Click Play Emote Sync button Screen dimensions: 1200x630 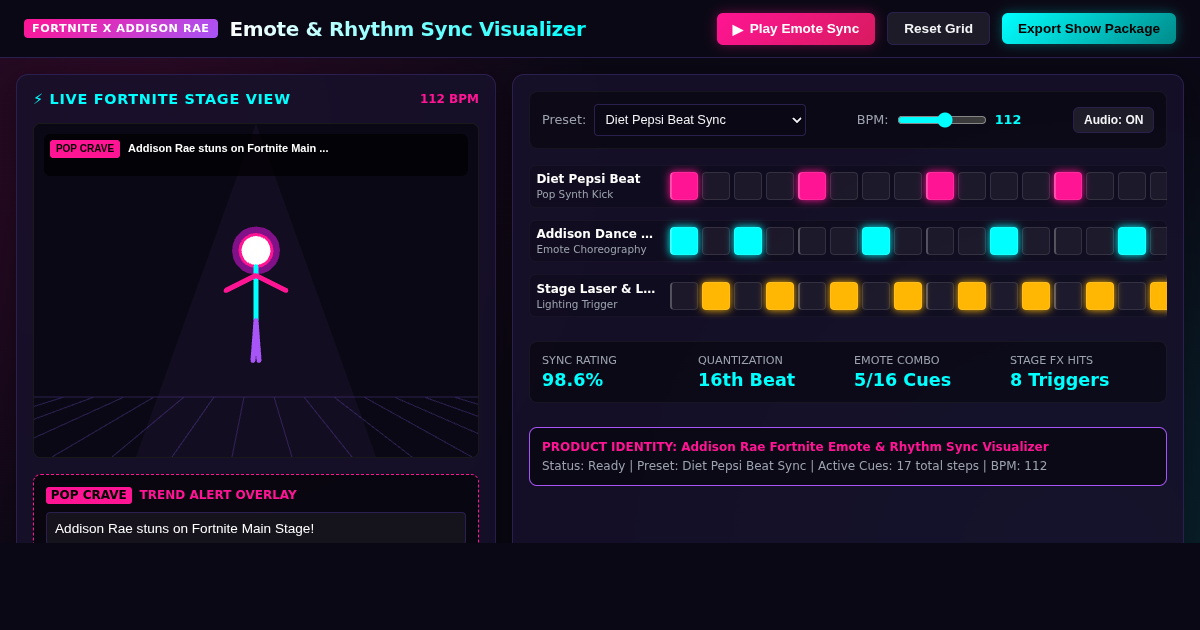[796, 29]
